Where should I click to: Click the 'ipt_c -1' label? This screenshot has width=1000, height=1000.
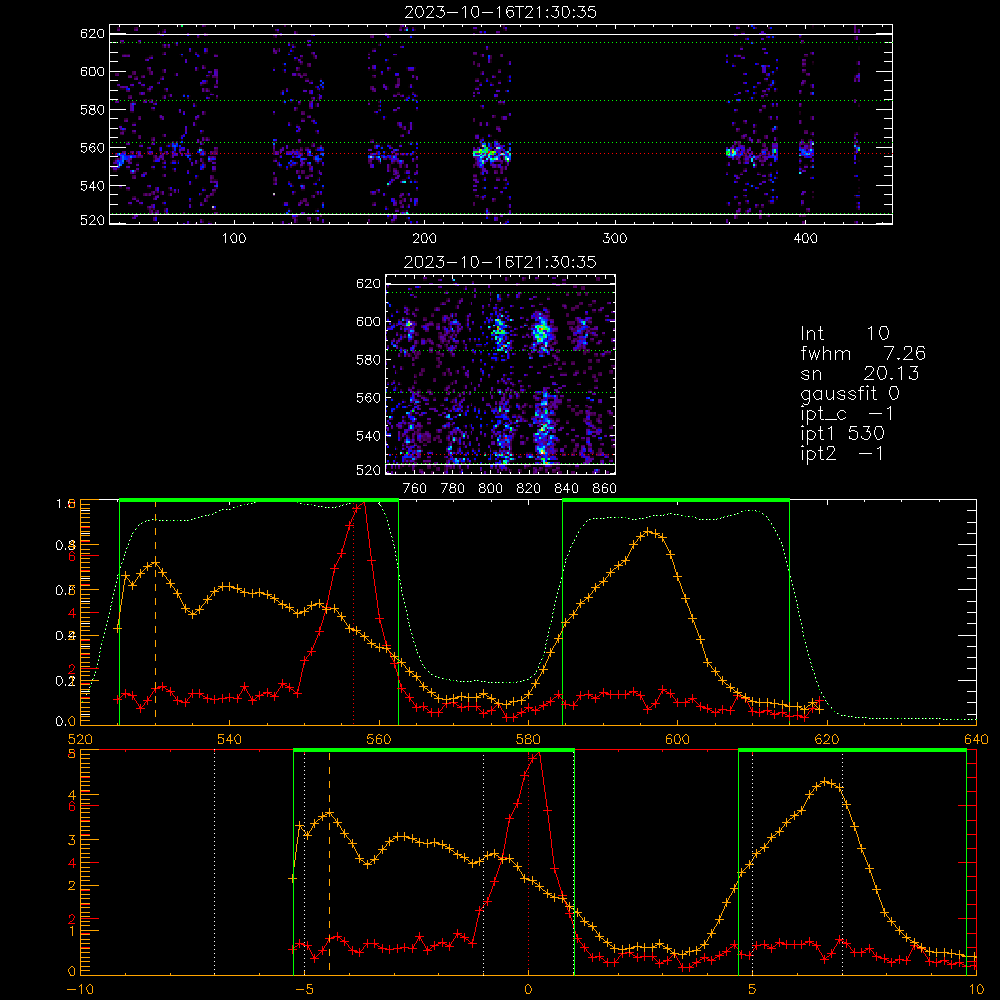[848, 414]
